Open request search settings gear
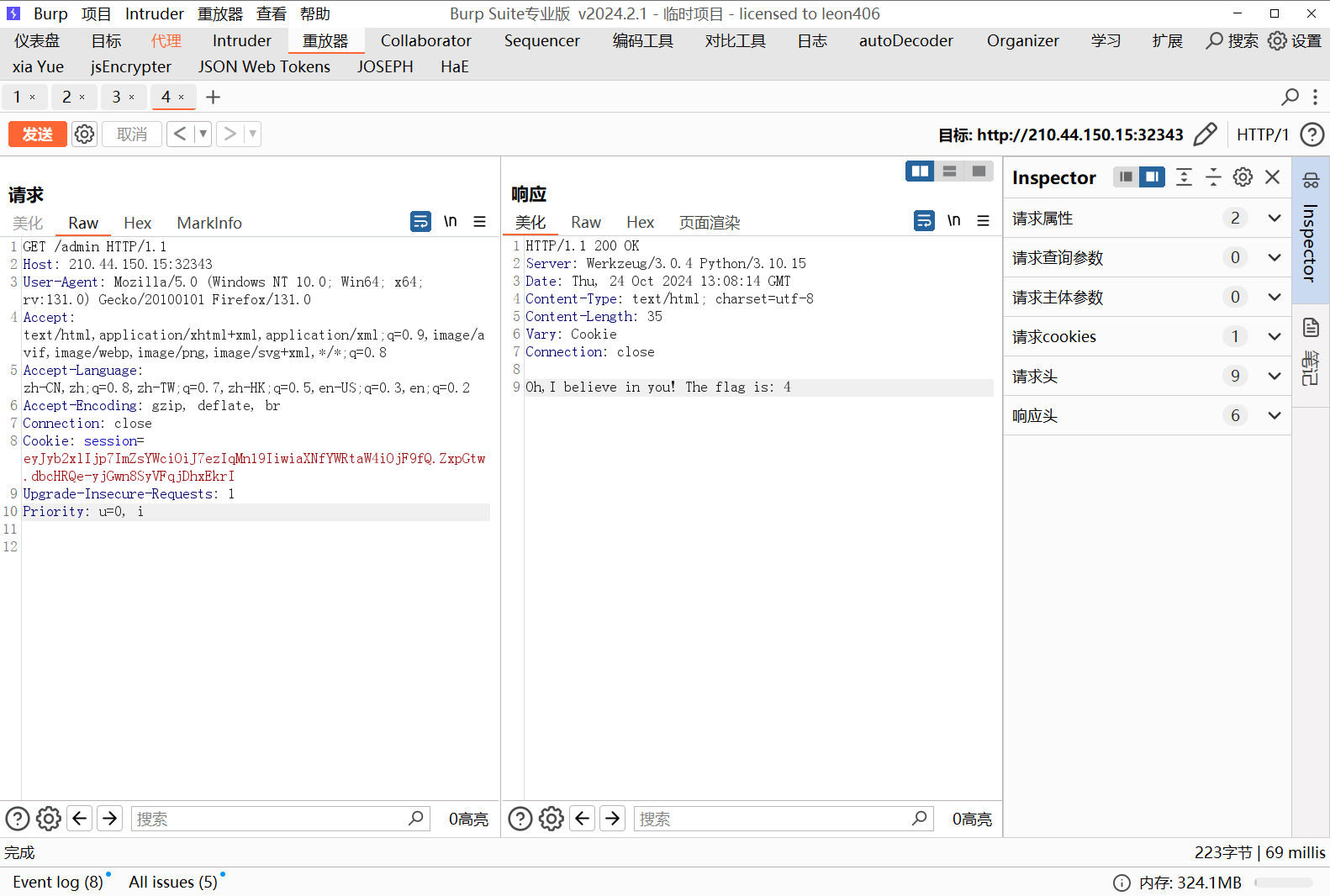The height and width of the screenshot is (896, 1330). point(49,819)
